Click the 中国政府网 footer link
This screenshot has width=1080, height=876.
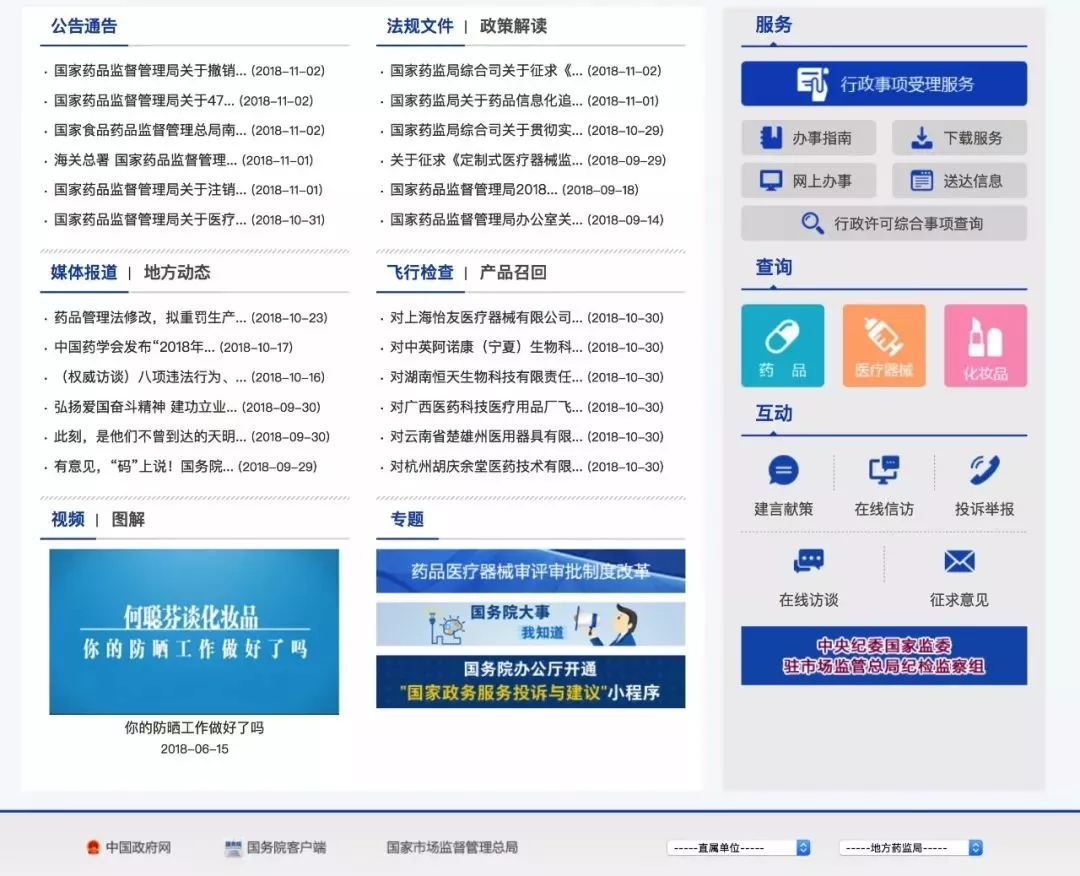click(x=128, y=847)
